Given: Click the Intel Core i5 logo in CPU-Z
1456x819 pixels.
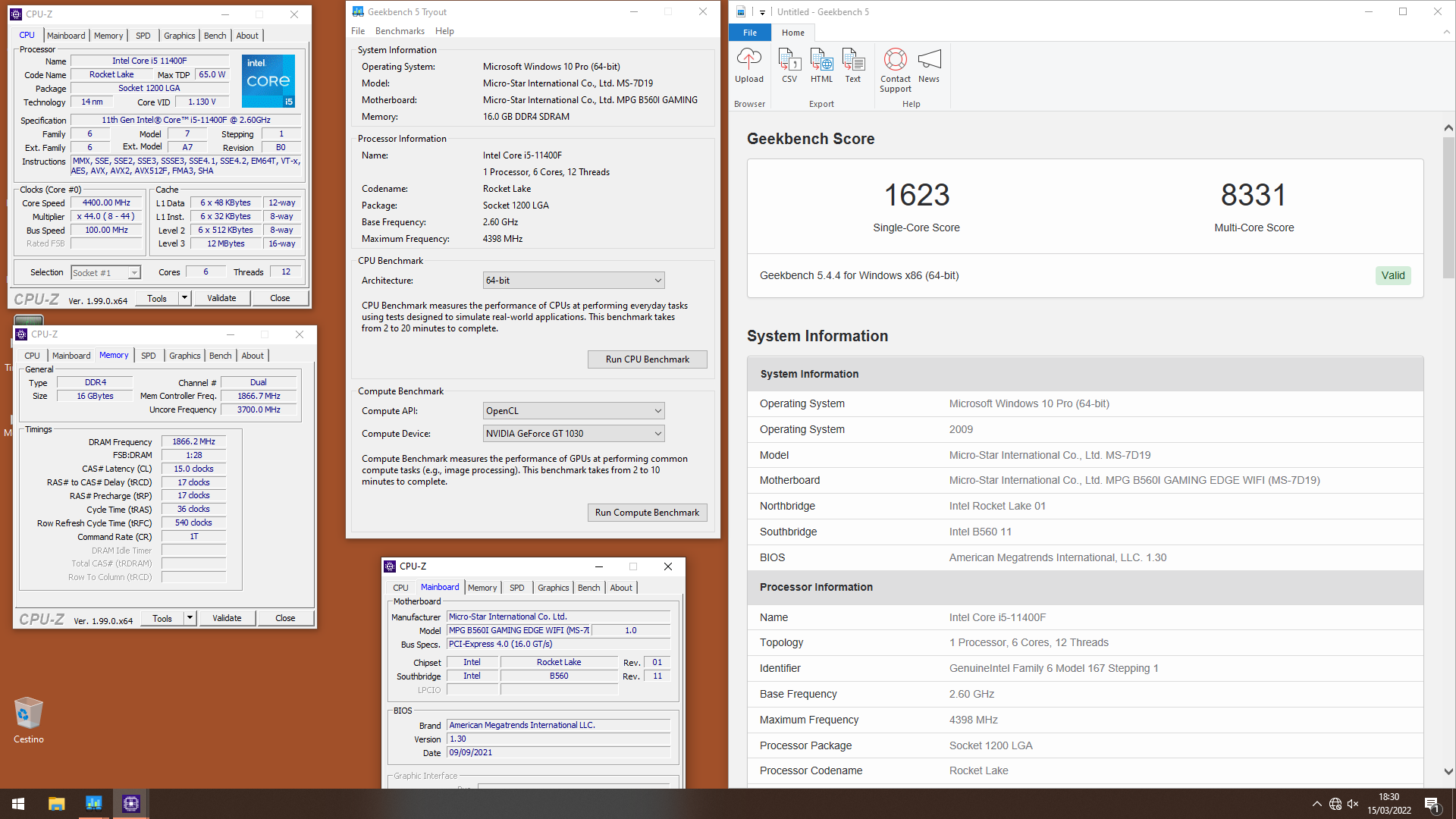Looking at the screenshot, I should point(268,80).
